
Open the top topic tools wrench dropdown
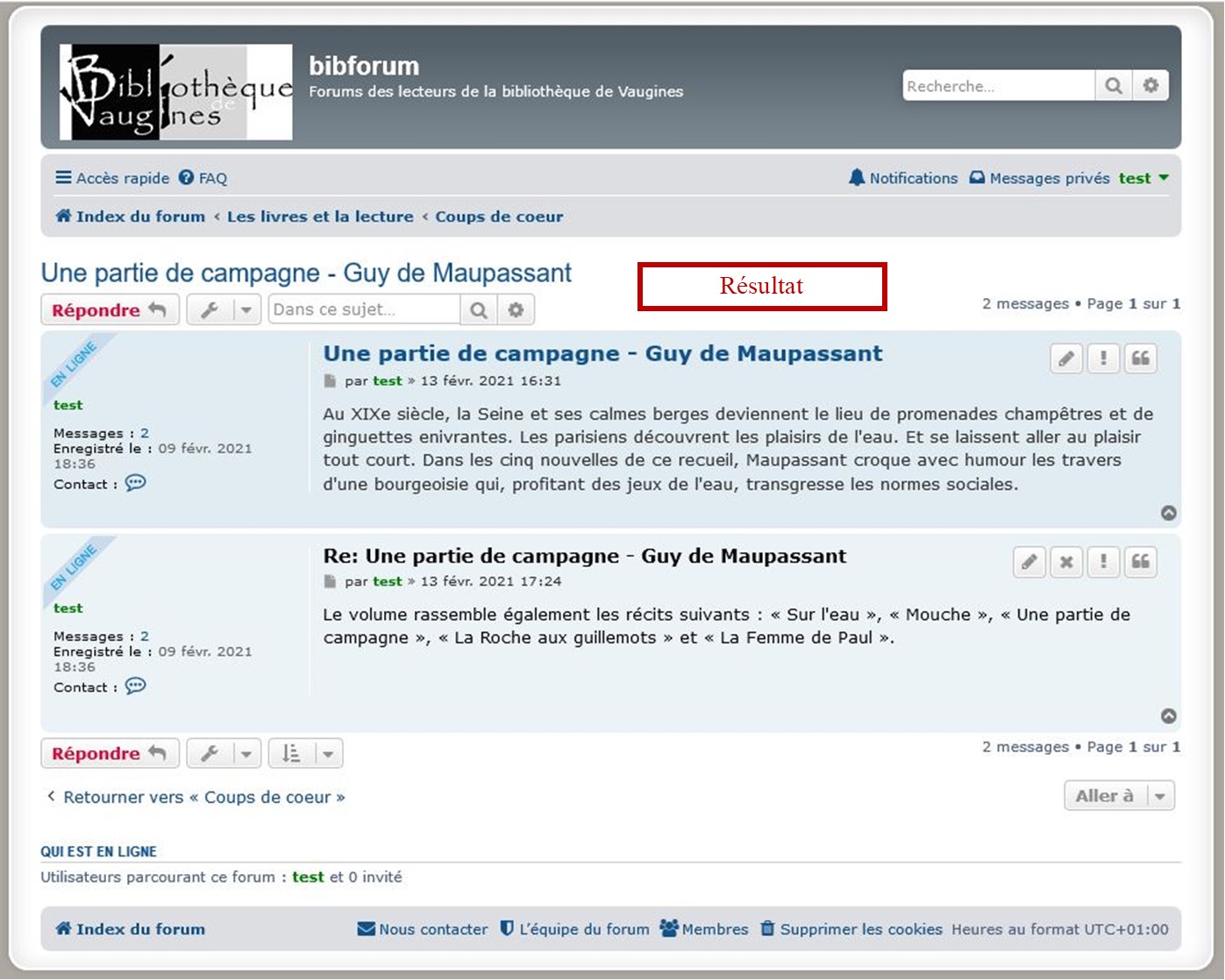[x=224, y=310]
